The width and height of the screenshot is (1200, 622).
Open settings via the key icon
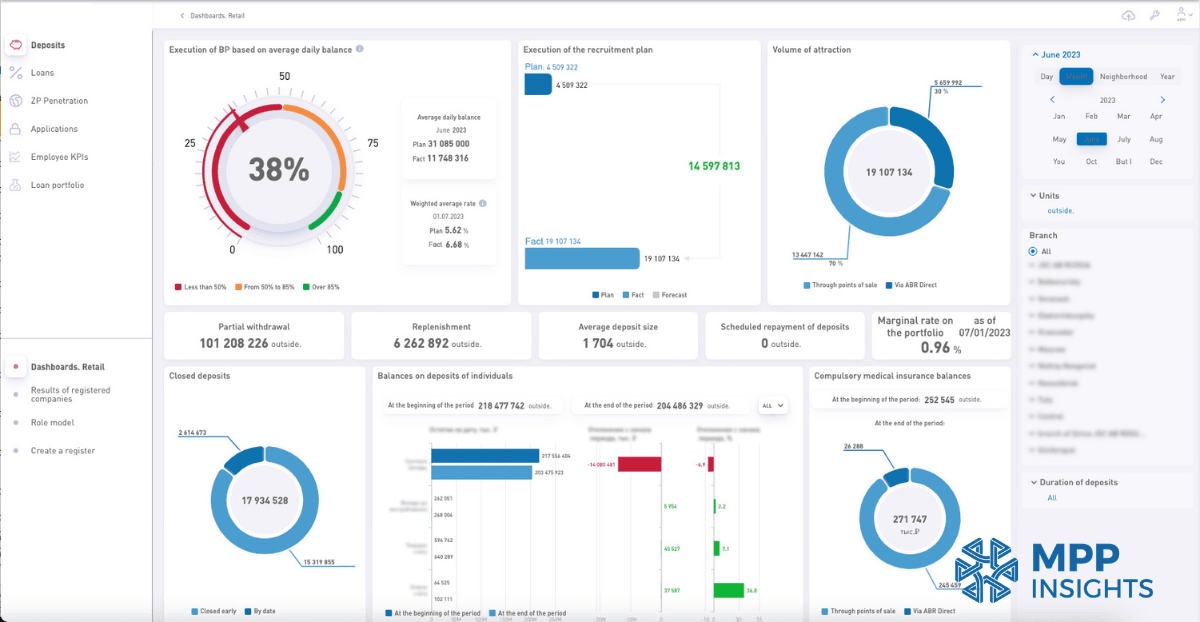(1155, 15)
